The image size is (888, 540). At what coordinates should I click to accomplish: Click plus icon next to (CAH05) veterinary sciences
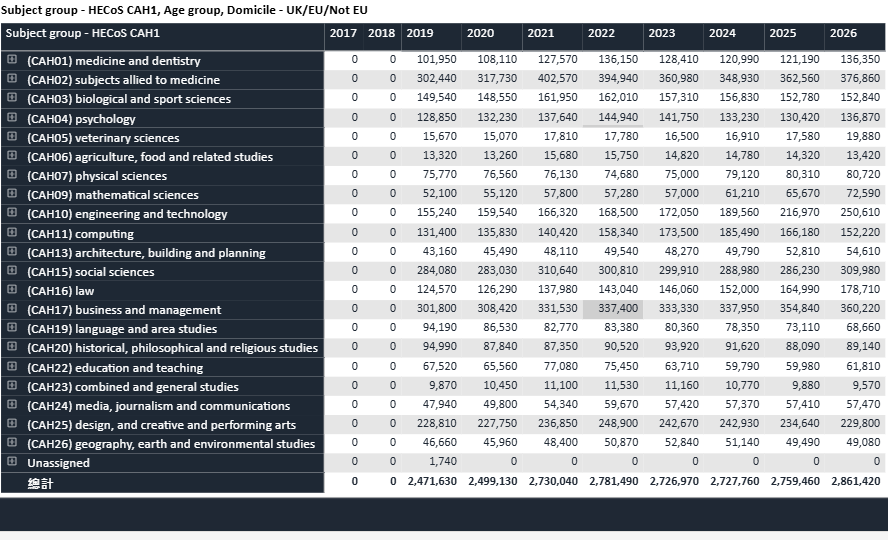tap(12, 137)
